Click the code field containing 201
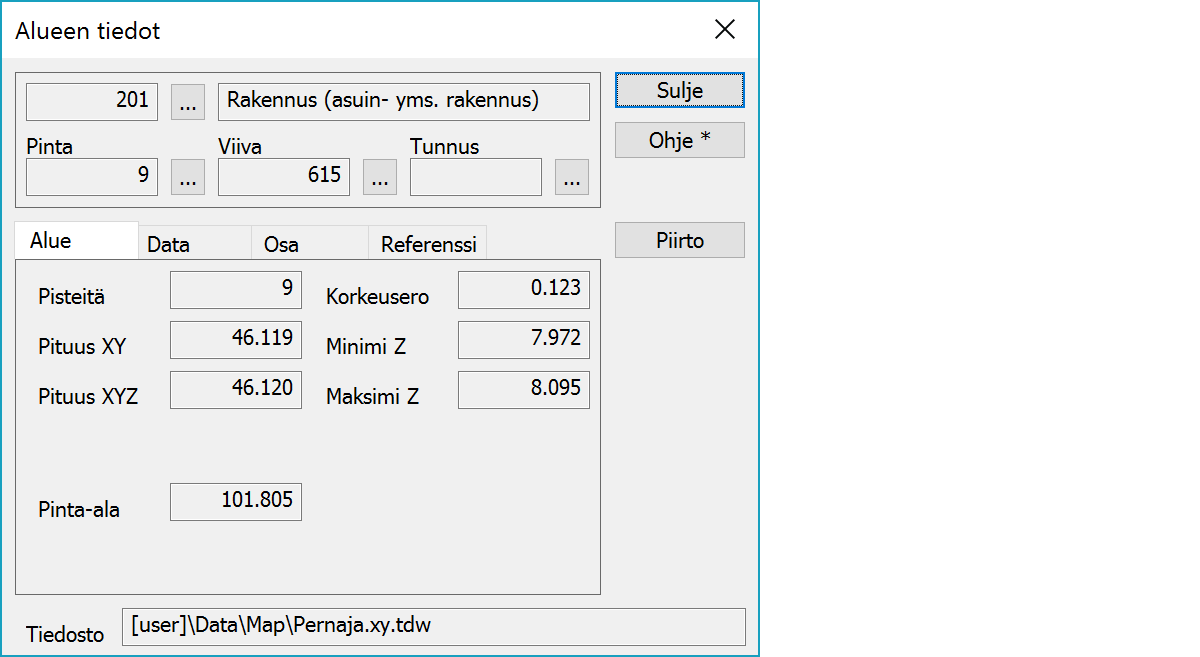This screenshot has height=657, width=1200. (92, 102)
